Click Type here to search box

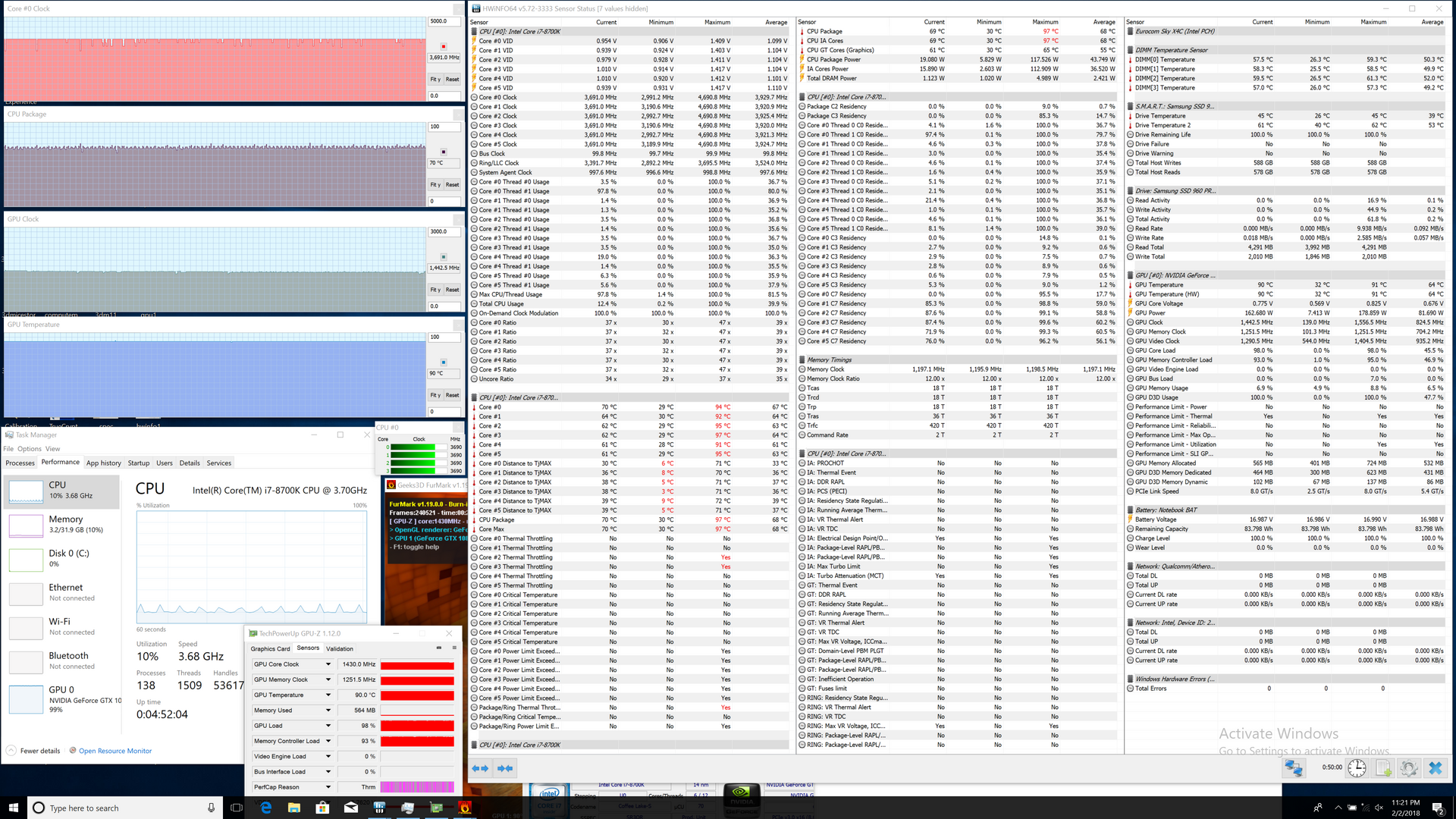(x=125, y=808)
